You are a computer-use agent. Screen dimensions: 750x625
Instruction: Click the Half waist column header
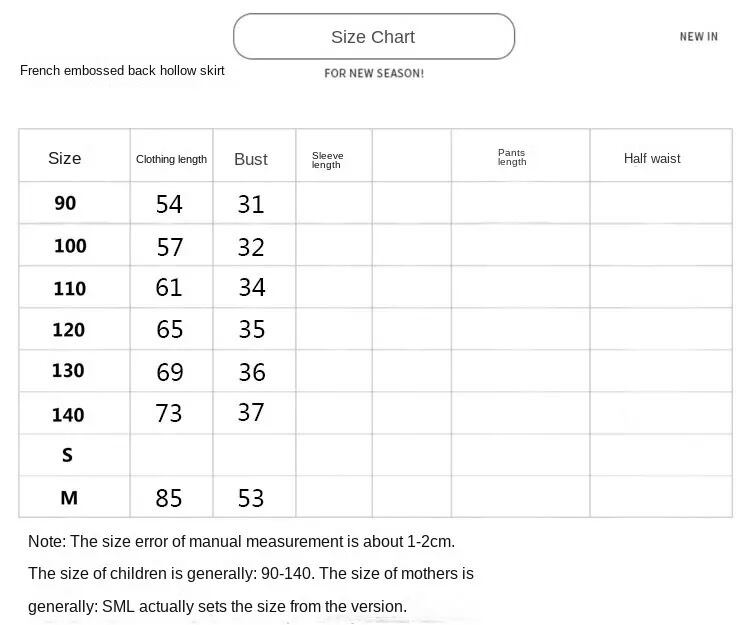(x=652, y=158)
